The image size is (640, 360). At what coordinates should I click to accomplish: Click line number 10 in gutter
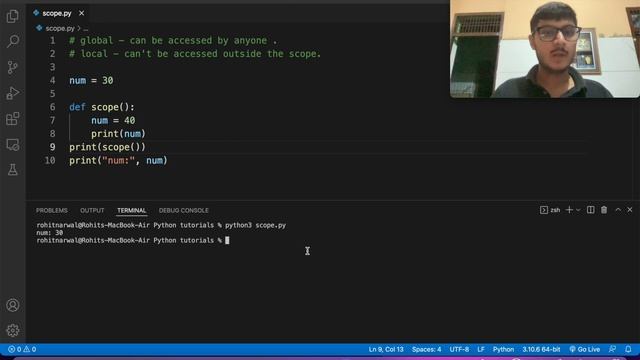tap(50, 160)
